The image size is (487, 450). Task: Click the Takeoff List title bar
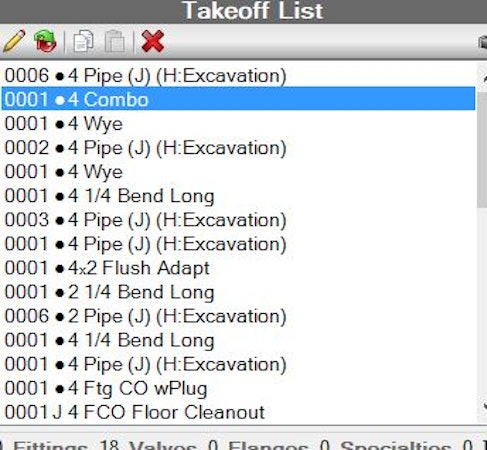click(243, 11)
